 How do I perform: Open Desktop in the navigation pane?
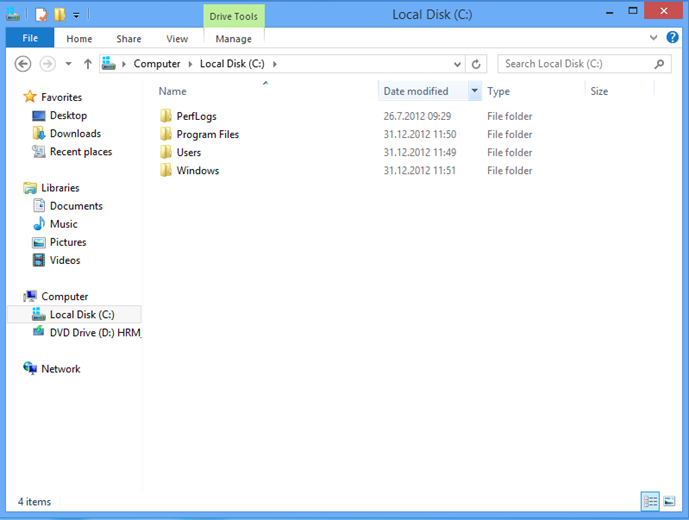point(68,116)
